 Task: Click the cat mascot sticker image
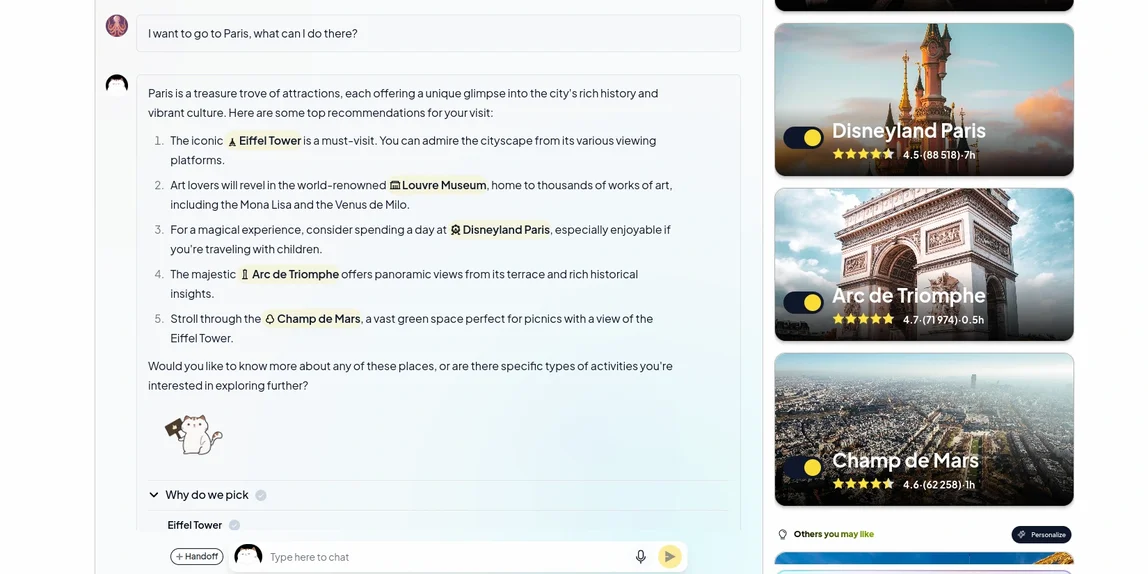click(194, 434)
